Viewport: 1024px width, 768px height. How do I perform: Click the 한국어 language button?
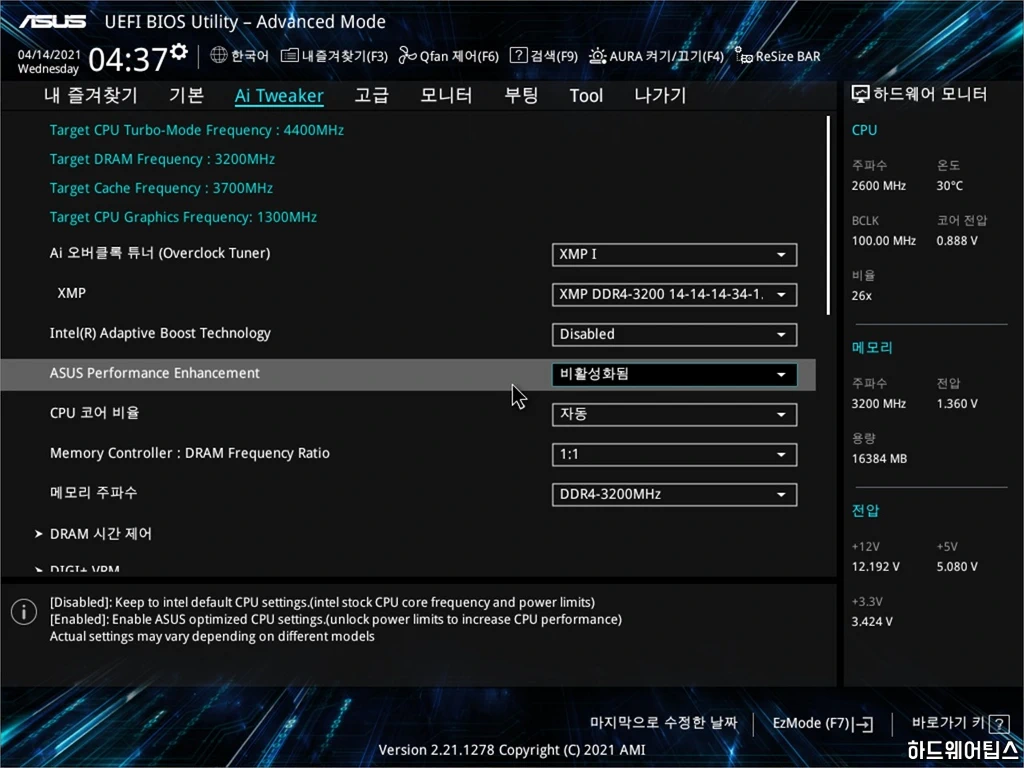(240, 56)
